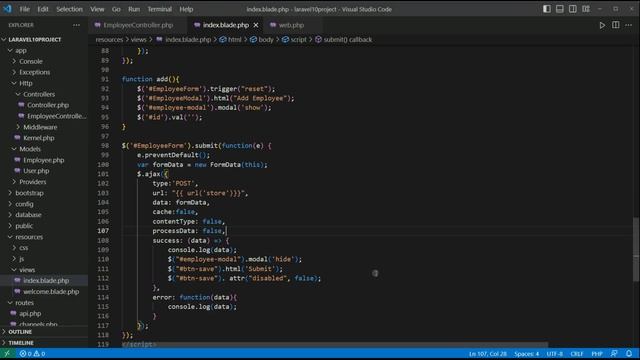The width and height of the screenshot is (640, 360).
Task: Open the File menu
Action: coord(24,9)
